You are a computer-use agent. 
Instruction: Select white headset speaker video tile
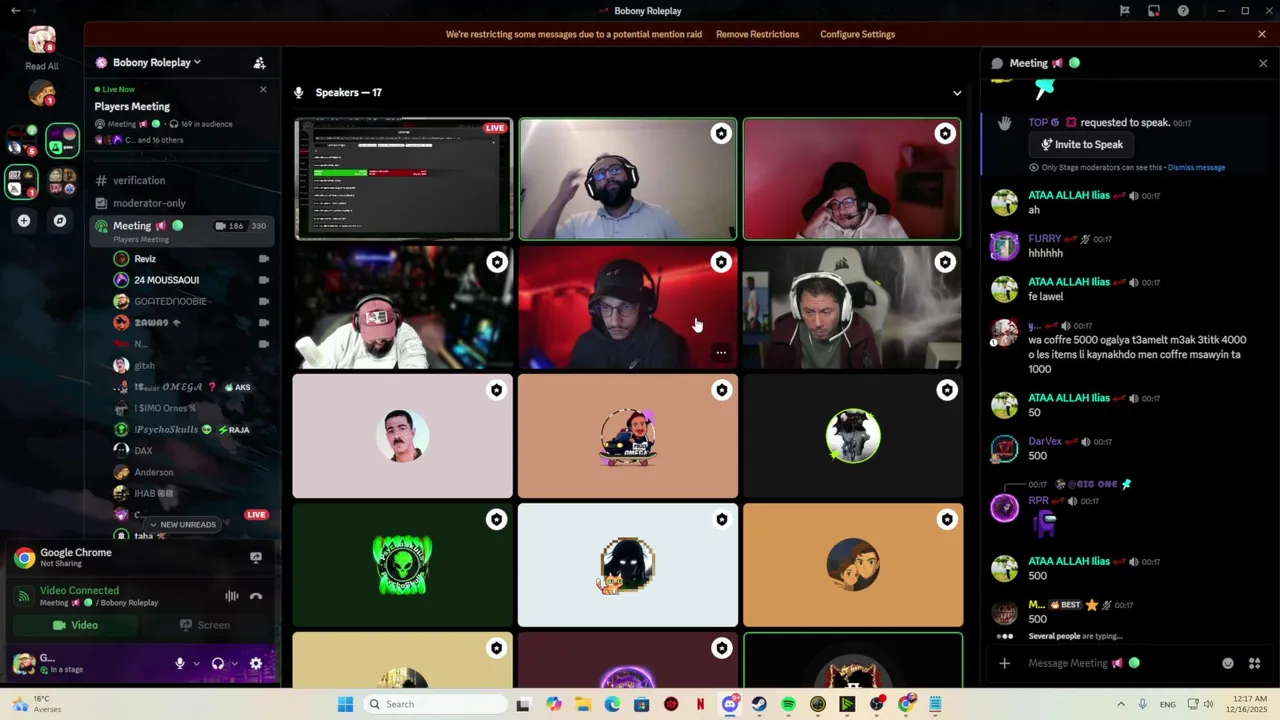pyautogui.click(x=852, y=308)
